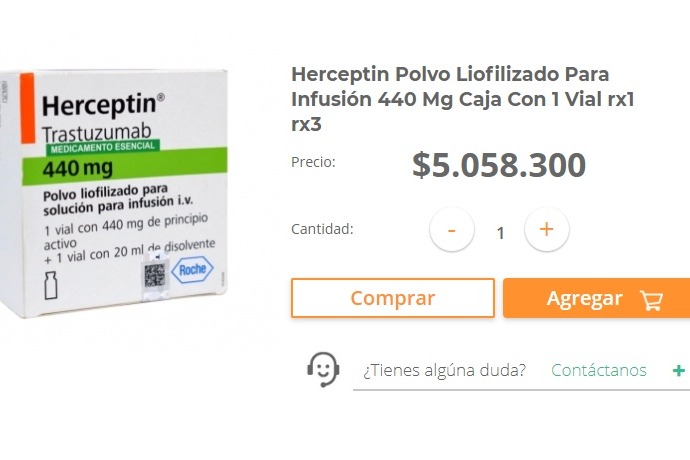Decrease quantity with the minus button

coord(451,229)
